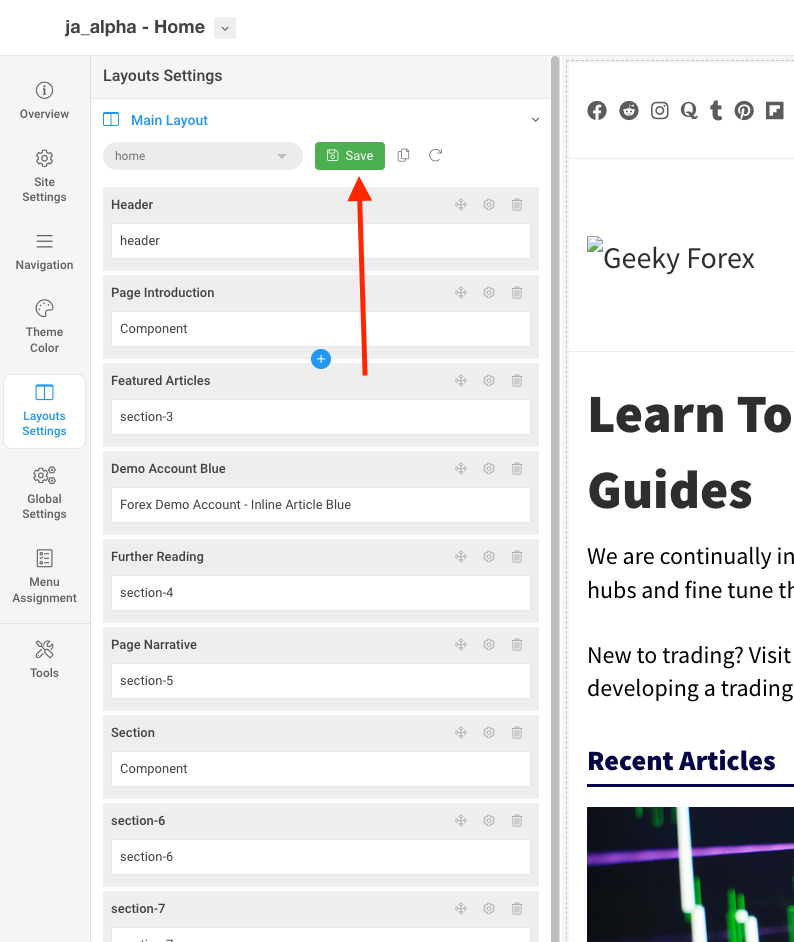Click the reset refresh icon next to Save
Image resolution: width=794 pixels, height=942 pixels.
coord(435,156)
